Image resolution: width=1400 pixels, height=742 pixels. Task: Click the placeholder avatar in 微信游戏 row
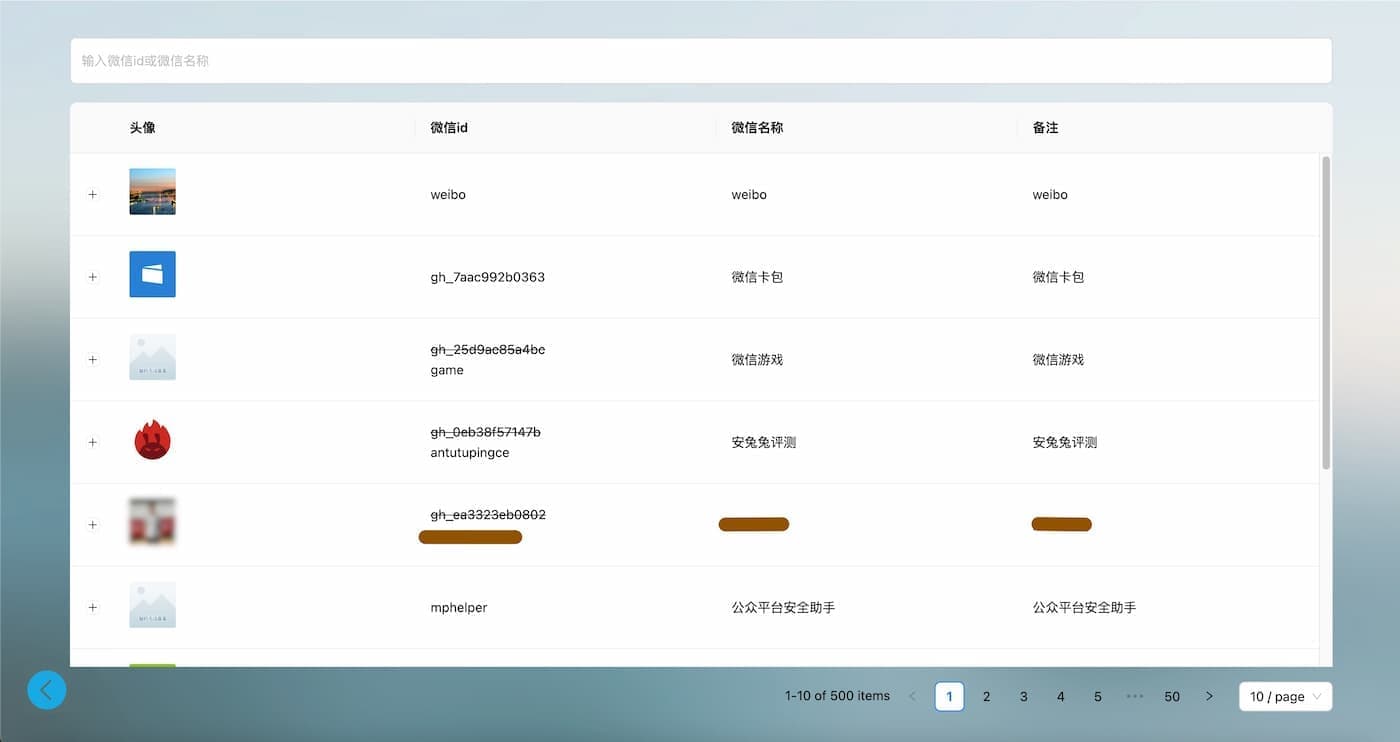click(152, 357)
